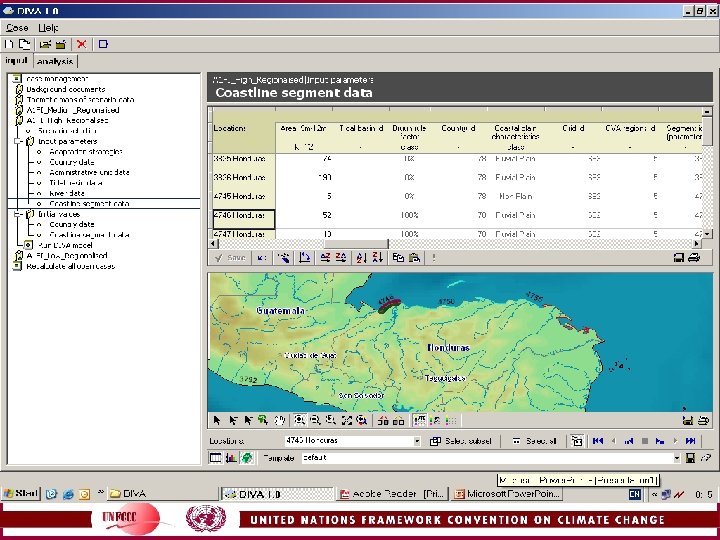Click the table view icon beside Template
Screen dimensions: 720x540
click(215, 457)
